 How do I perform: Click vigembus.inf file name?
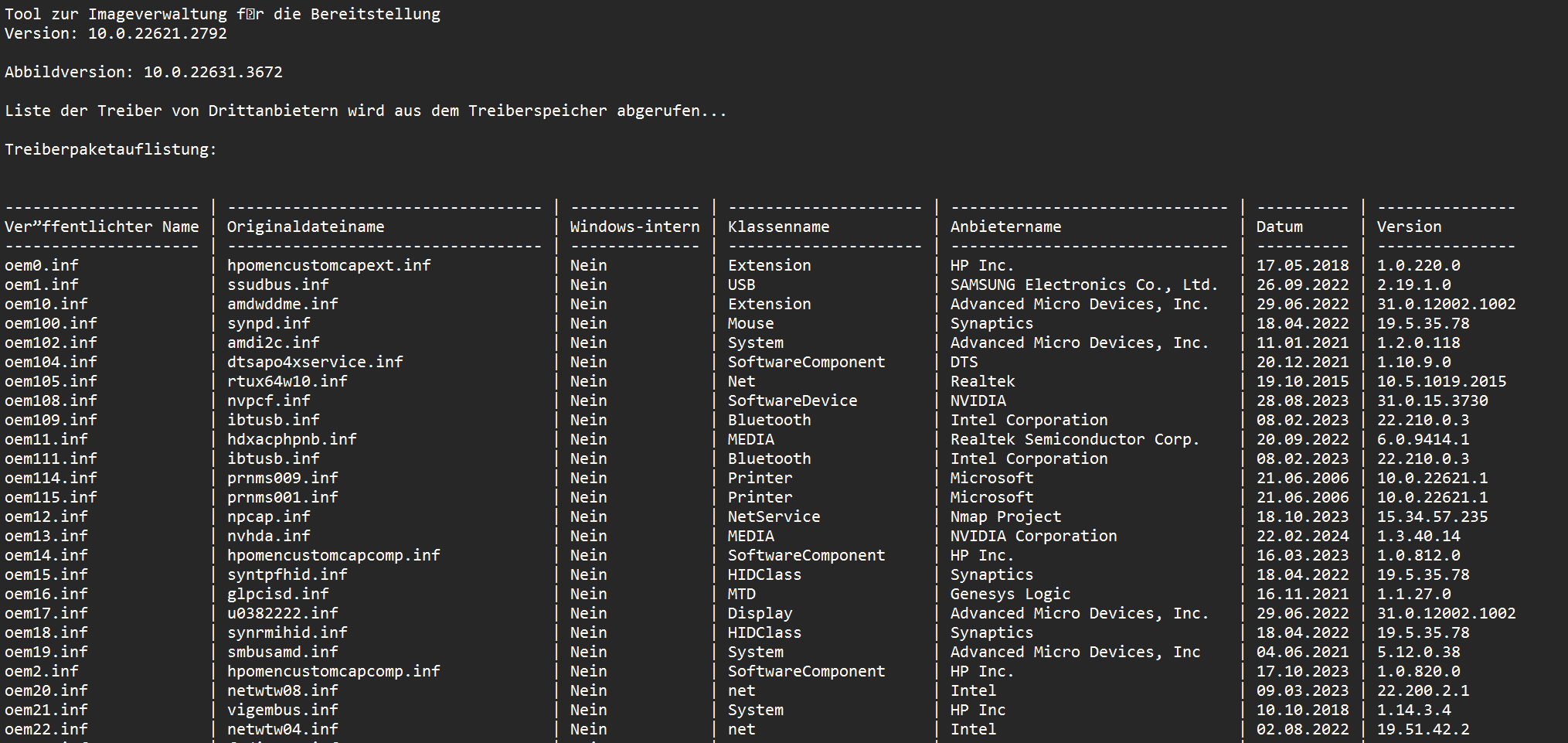coord(282,710)
